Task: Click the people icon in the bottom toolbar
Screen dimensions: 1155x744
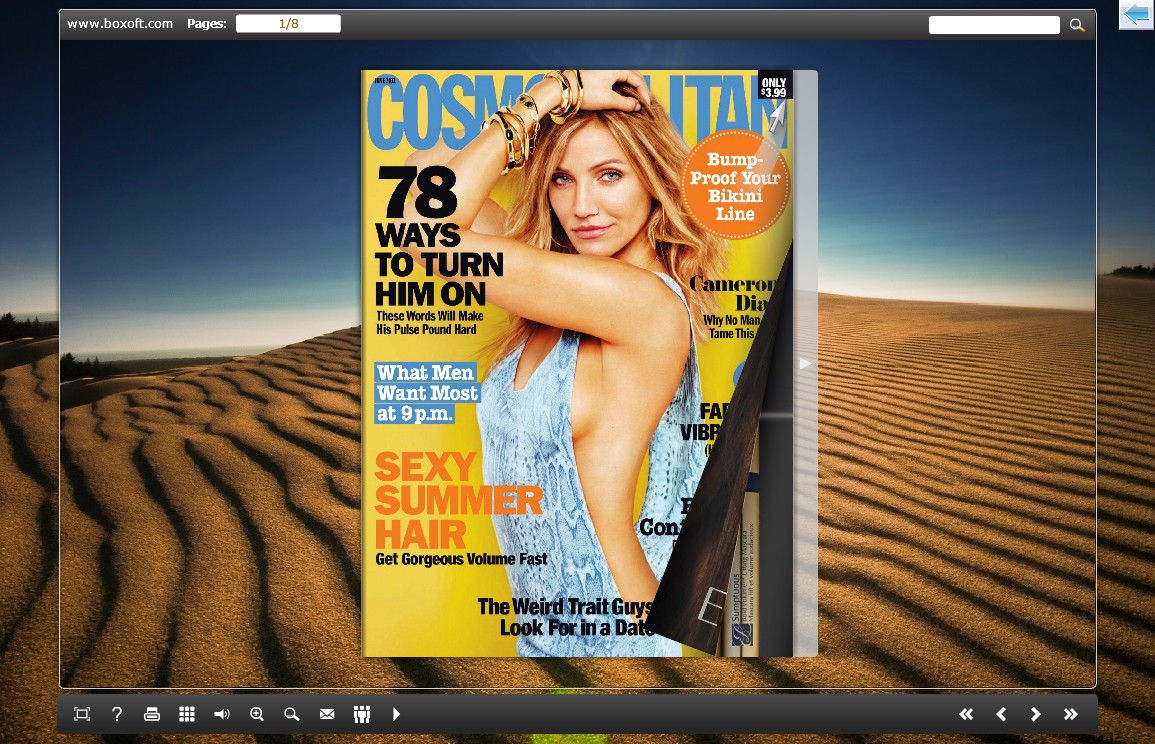Action: point(362,714)
